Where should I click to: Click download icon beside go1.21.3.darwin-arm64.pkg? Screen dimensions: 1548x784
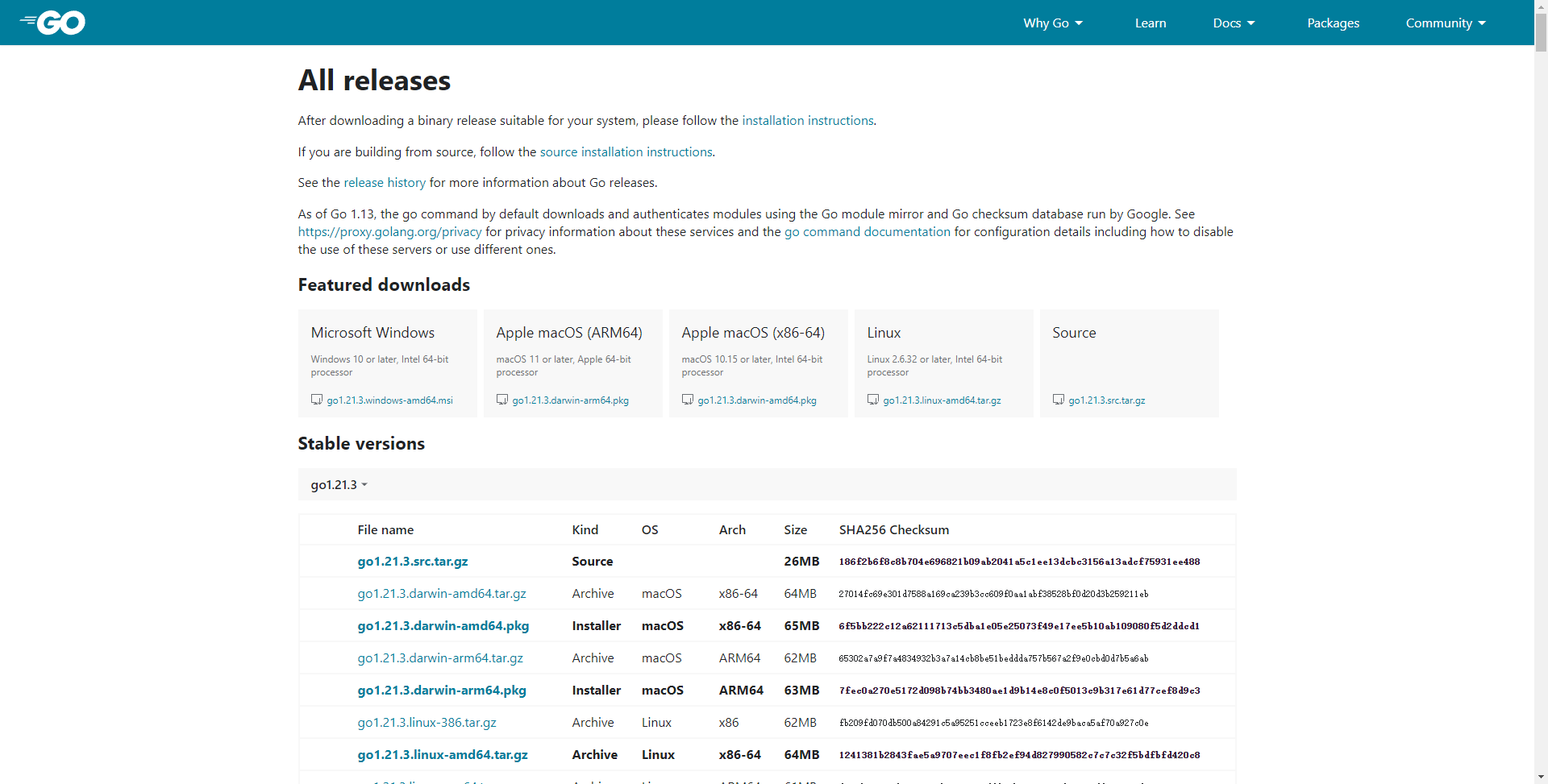[502, 400]
